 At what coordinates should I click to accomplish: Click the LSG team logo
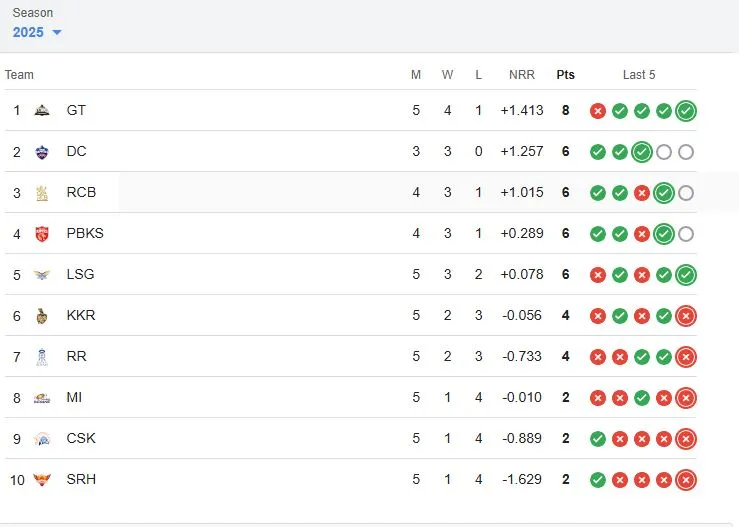42,274
